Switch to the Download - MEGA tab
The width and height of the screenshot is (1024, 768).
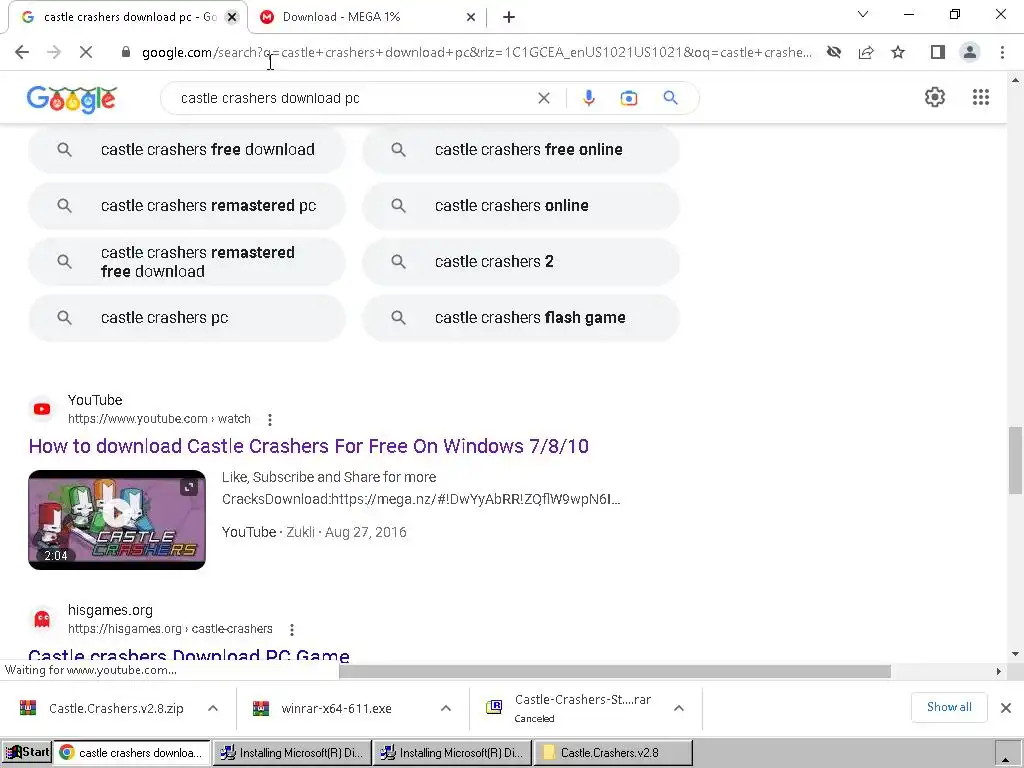point(366,17)
